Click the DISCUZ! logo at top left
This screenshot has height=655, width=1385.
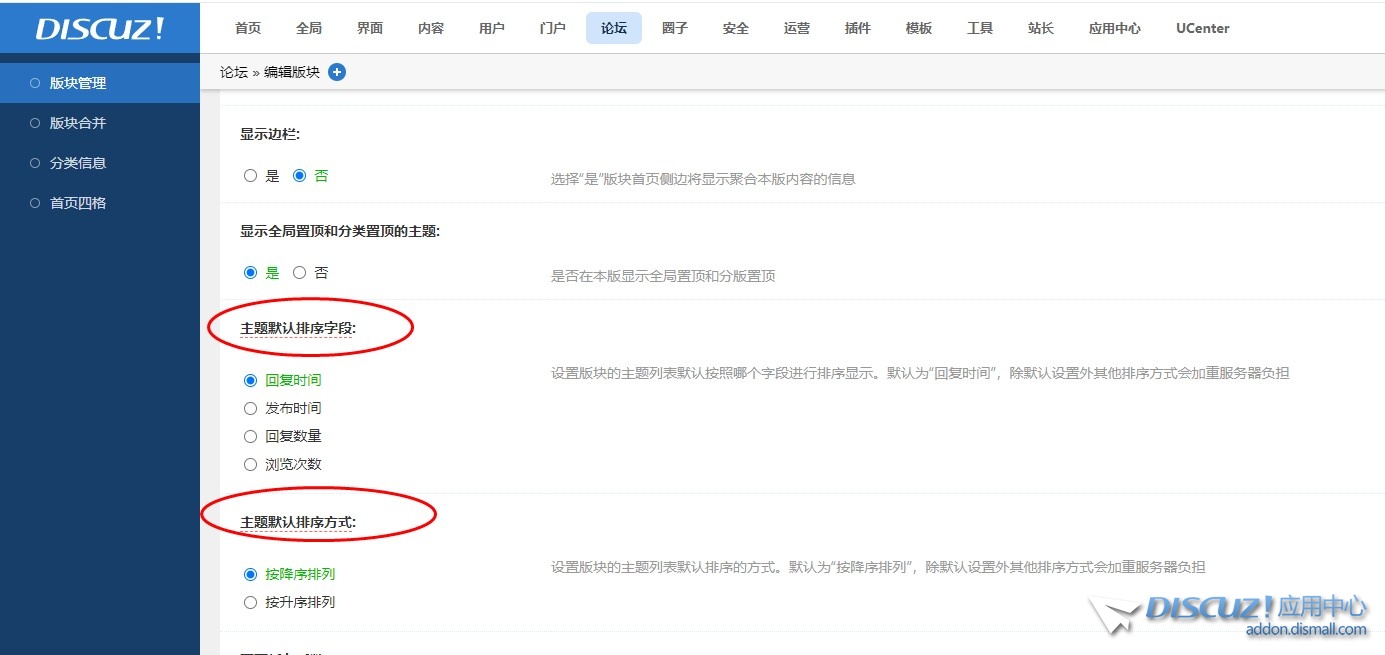pyautogui.click(x=100, y=28)
